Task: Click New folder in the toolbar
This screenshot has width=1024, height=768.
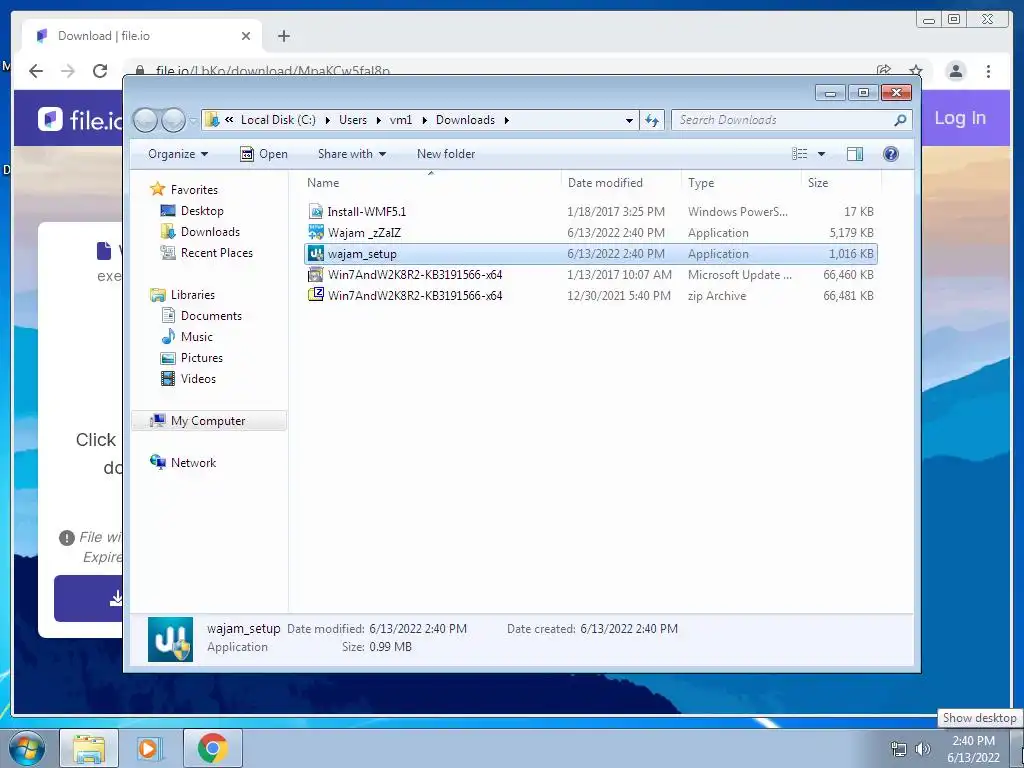Action: coord(446,154)
